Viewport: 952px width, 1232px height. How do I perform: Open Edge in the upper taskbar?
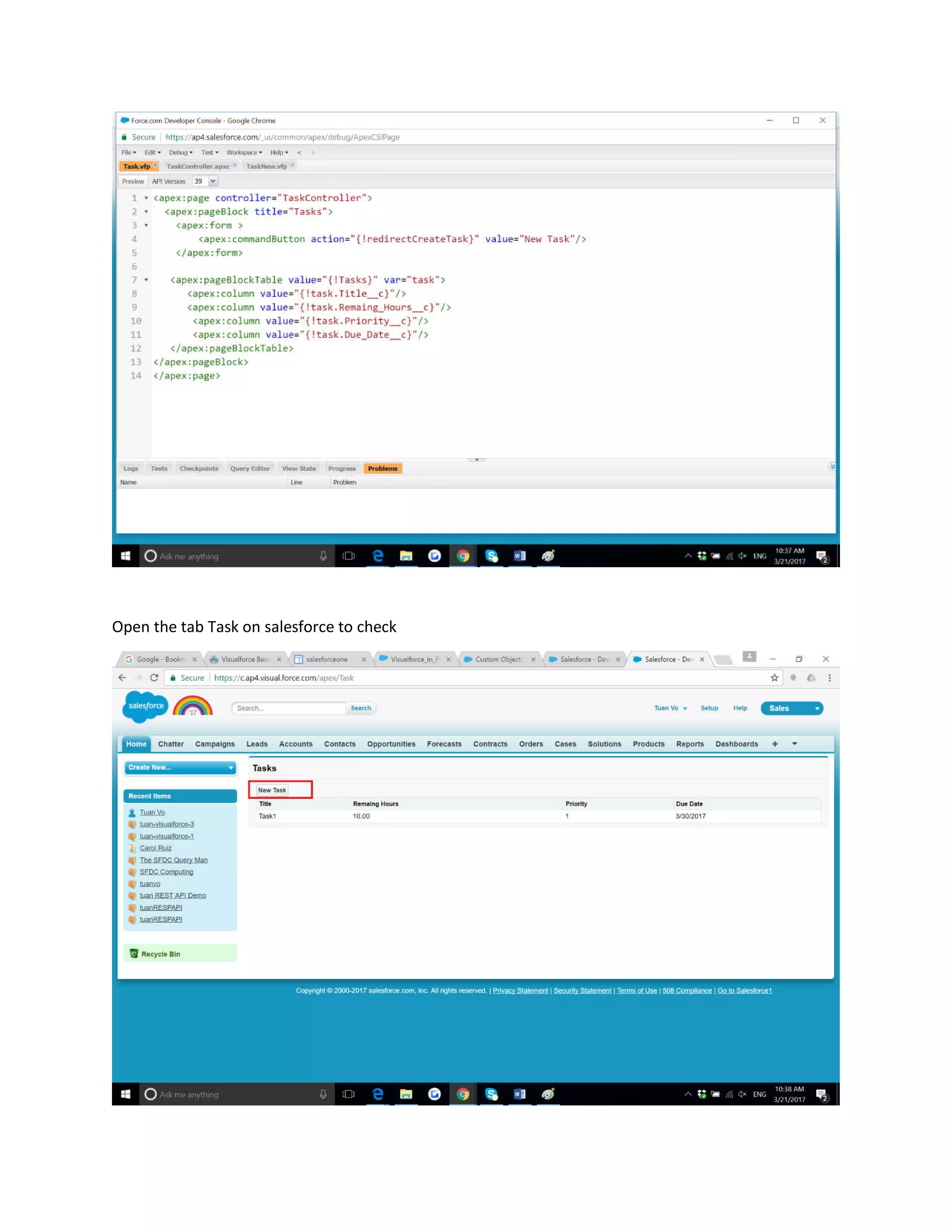click(378, 556)
